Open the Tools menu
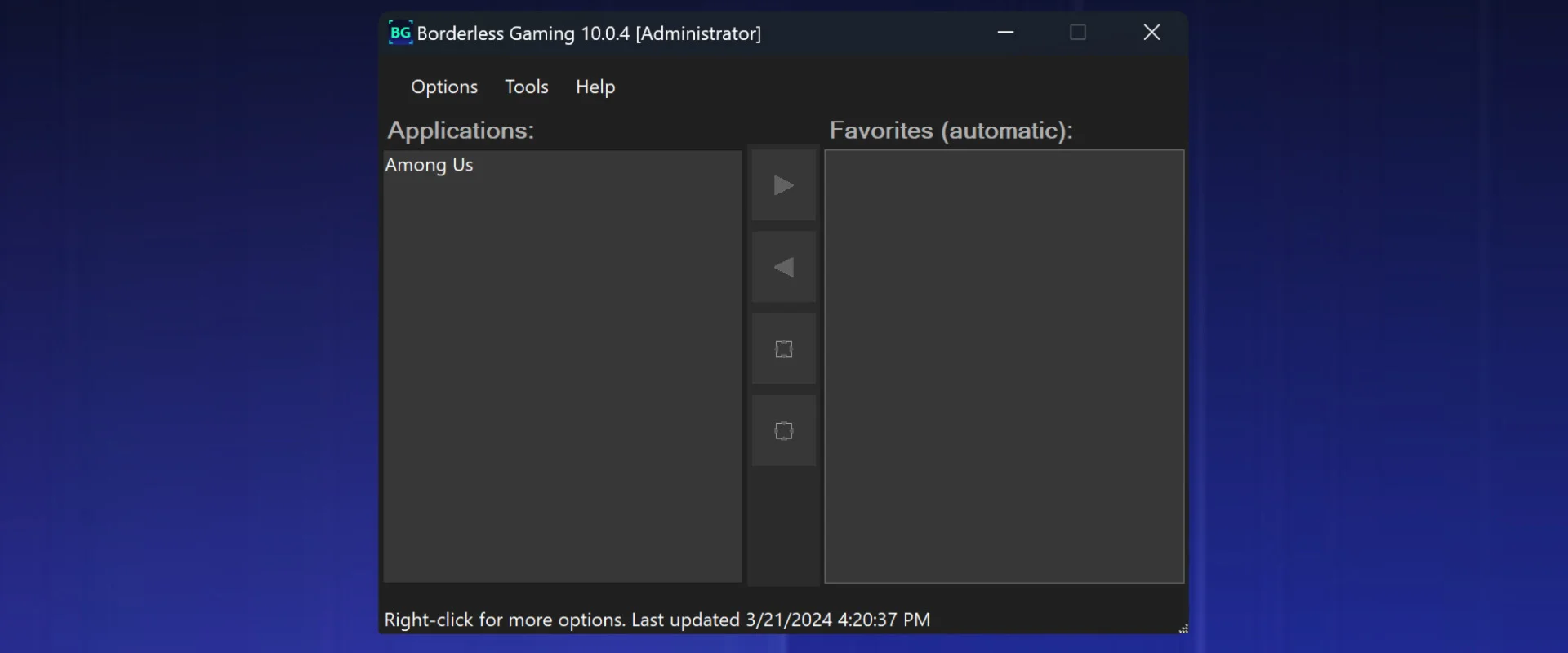This screenshot has width=1568, height=653. [x=527, y=87]
